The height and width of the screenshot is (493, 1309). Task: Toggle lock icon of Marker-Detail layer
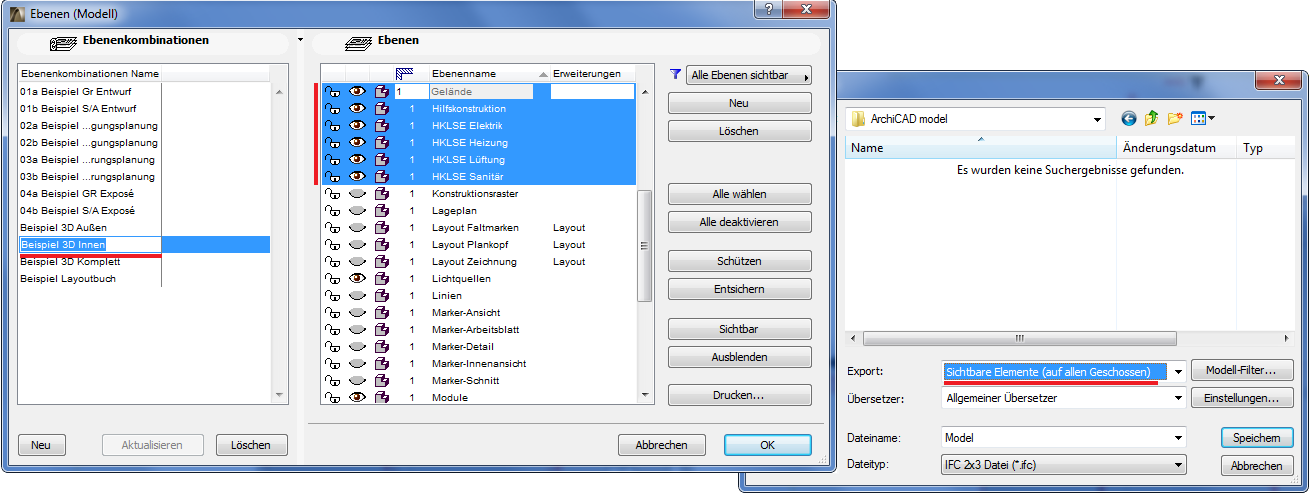[332, 346]
